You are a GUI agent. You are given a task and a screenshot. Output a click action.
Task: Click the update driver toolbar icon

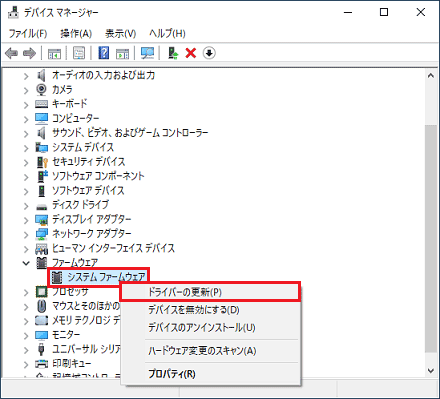(x=173, y=53)
